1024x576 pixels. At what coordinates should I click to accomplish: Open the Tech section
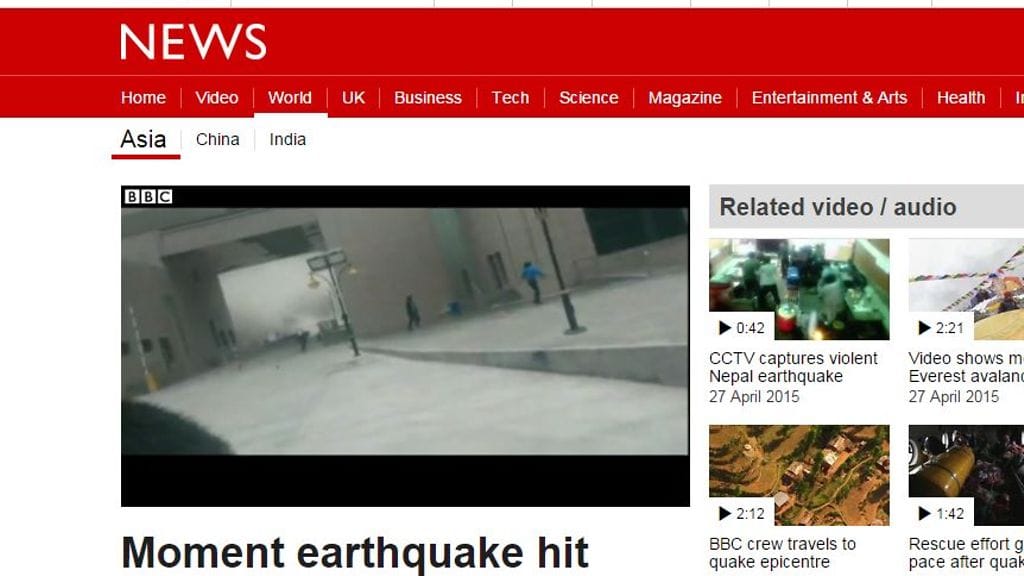[x=510, y=98]
